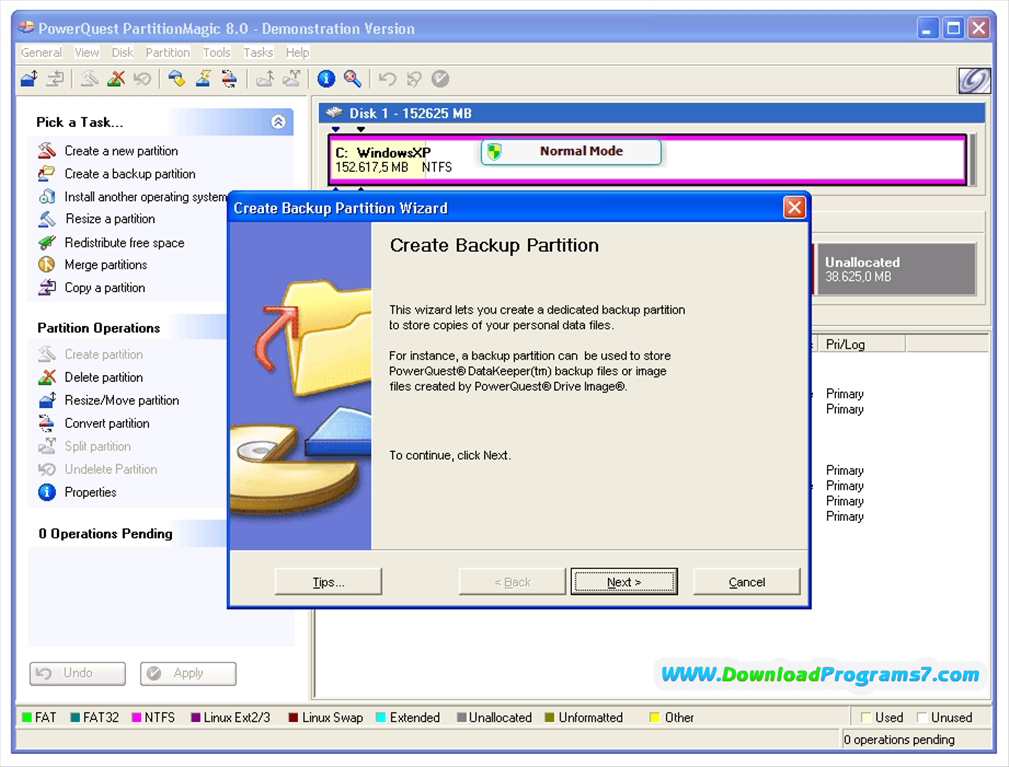Viewport: 1009px width, 767px height.
Task: Select the Unallocated 38.625,0 MB partition block
Action: tap(895, 268)
